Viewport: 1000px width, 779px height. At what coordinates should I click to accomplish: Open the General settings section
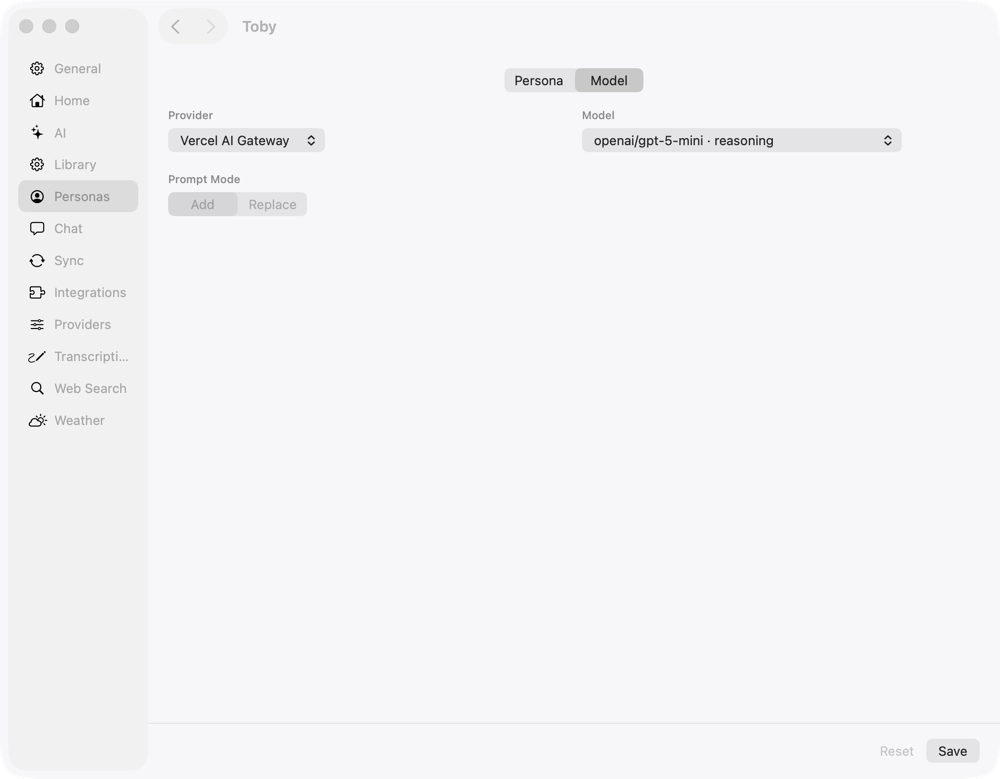point(78,68)
